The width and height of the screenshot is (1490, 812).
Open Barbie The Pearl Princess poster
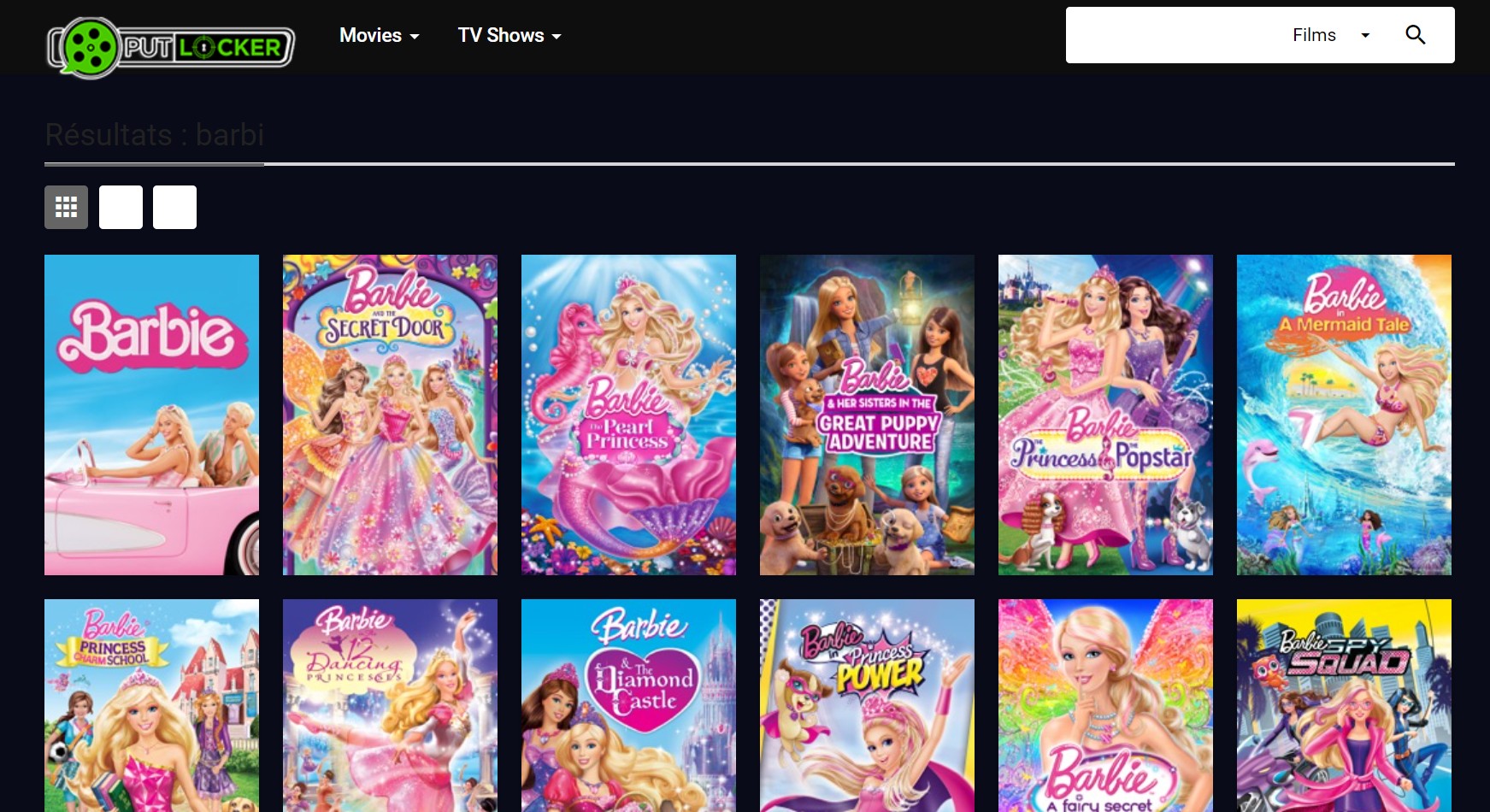point(628,415)
